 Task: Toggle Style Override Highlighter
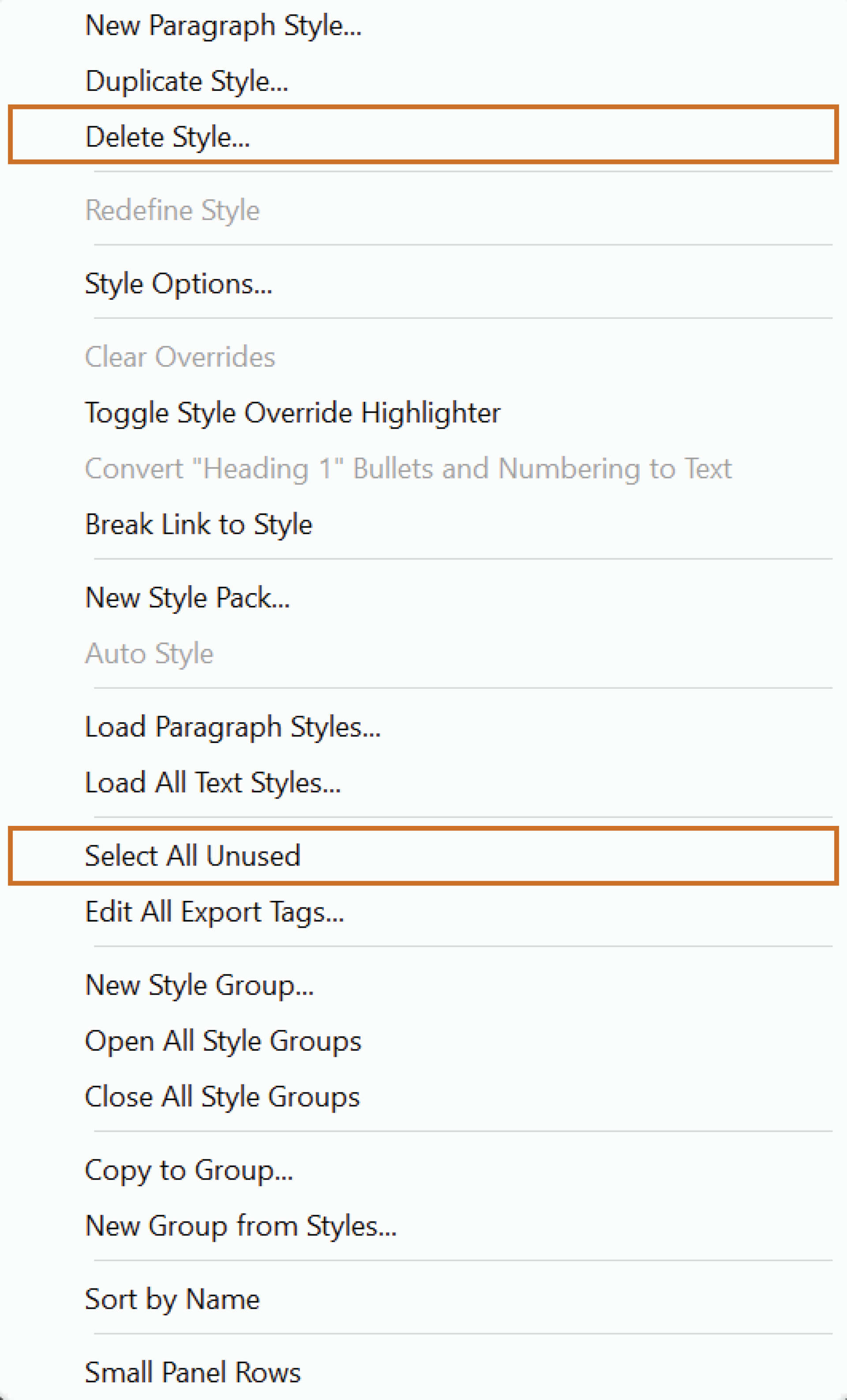pyautogui.click(x=292, y=412)
